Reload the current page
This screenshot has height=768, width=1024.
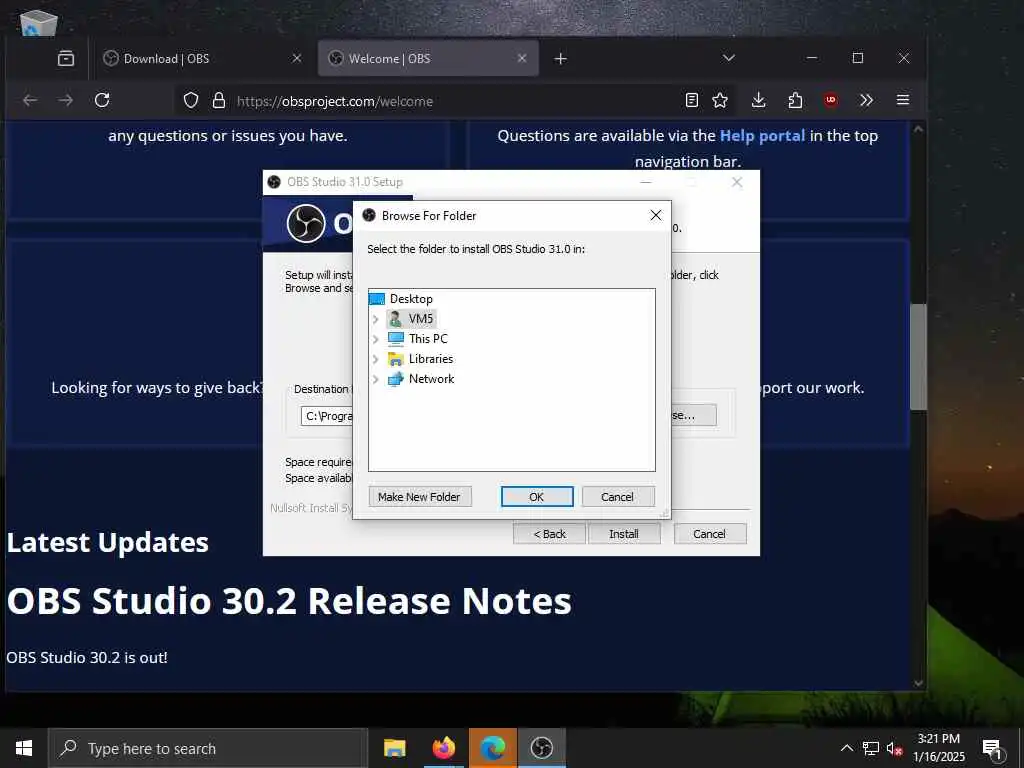(102, 101)
